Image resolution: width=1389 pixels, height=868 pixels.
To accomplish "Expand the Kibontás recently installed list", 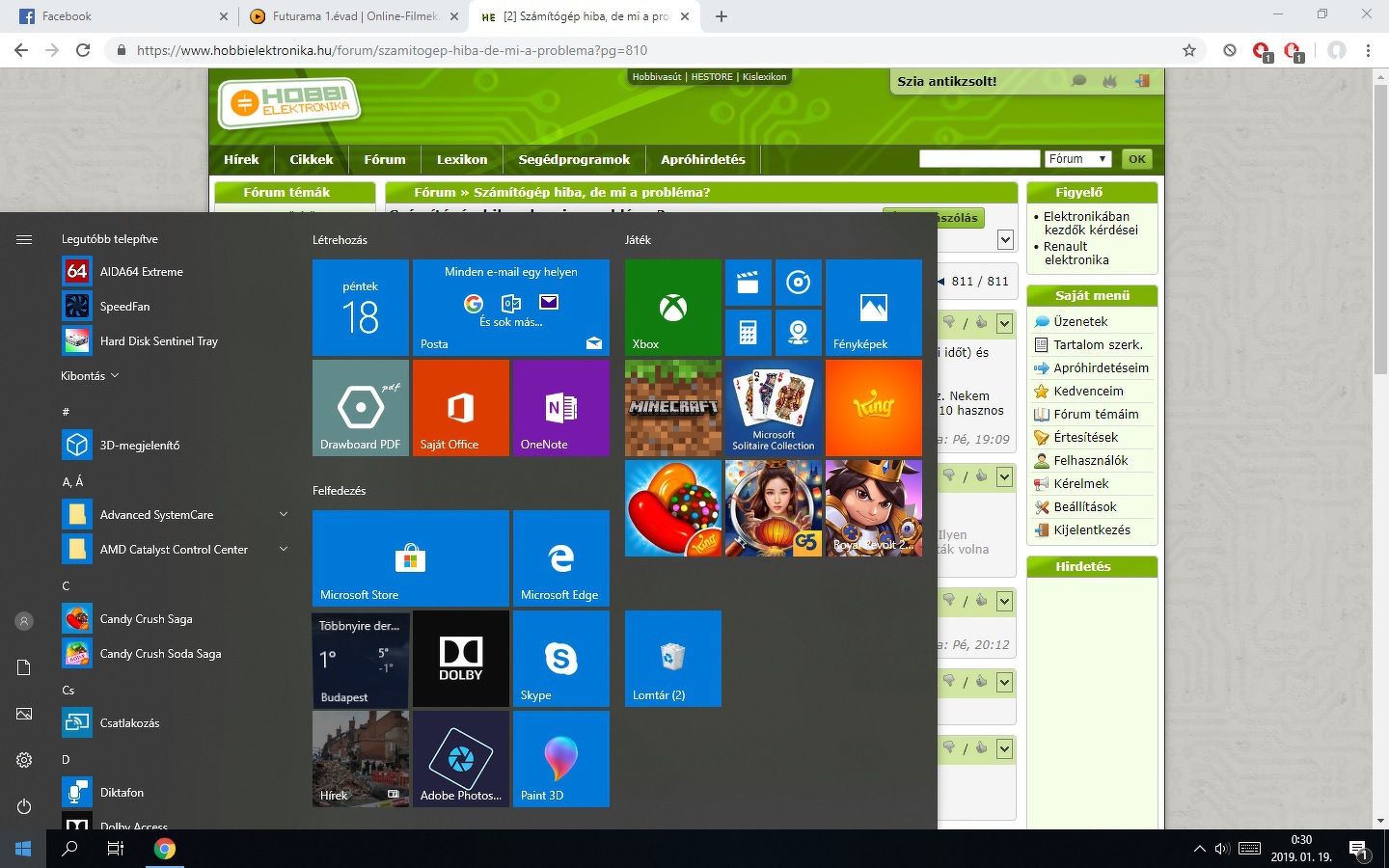I will [90, 376].
